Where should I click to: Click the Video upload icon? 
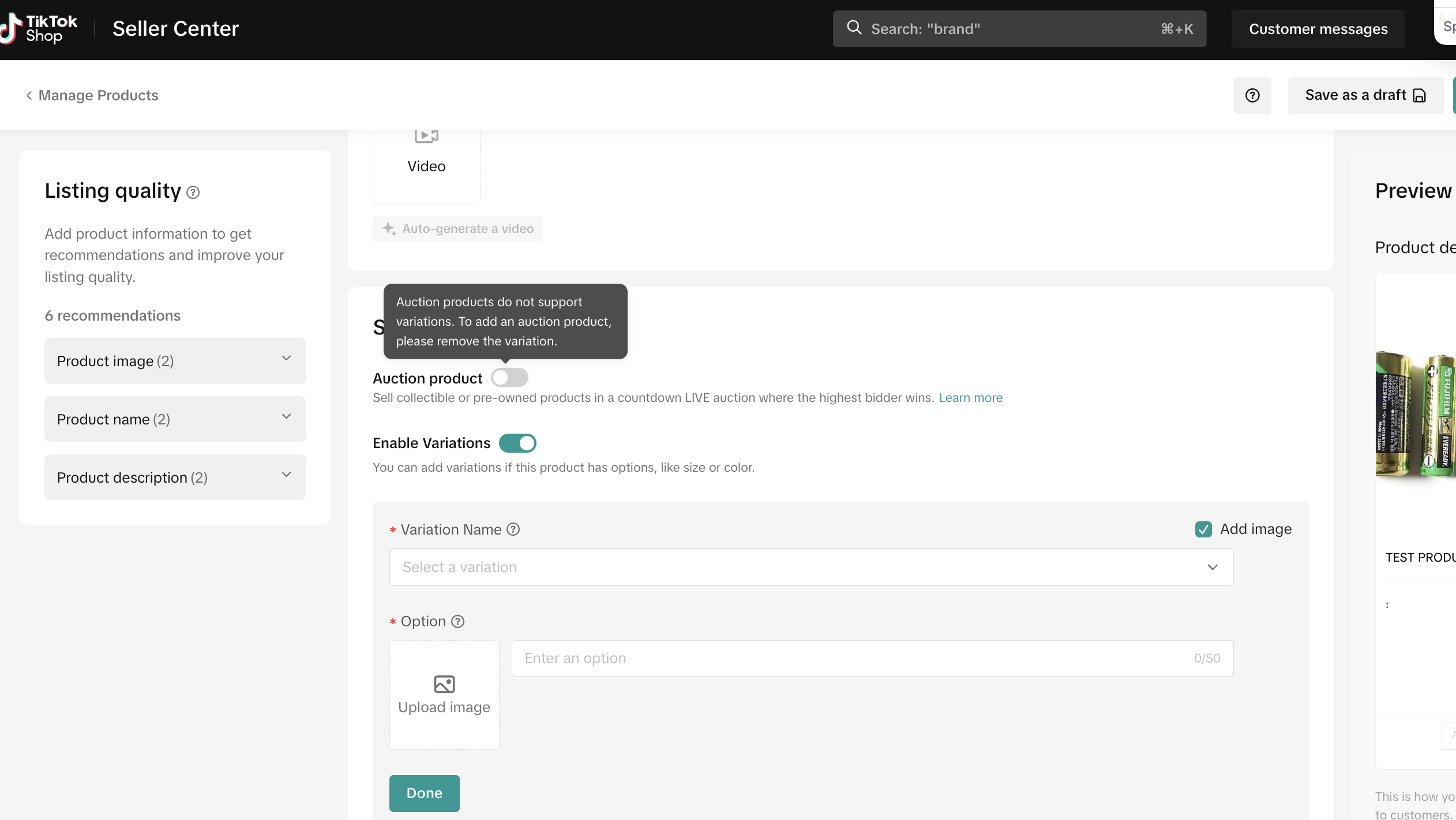pyautogui.click(x=426, y=137)
